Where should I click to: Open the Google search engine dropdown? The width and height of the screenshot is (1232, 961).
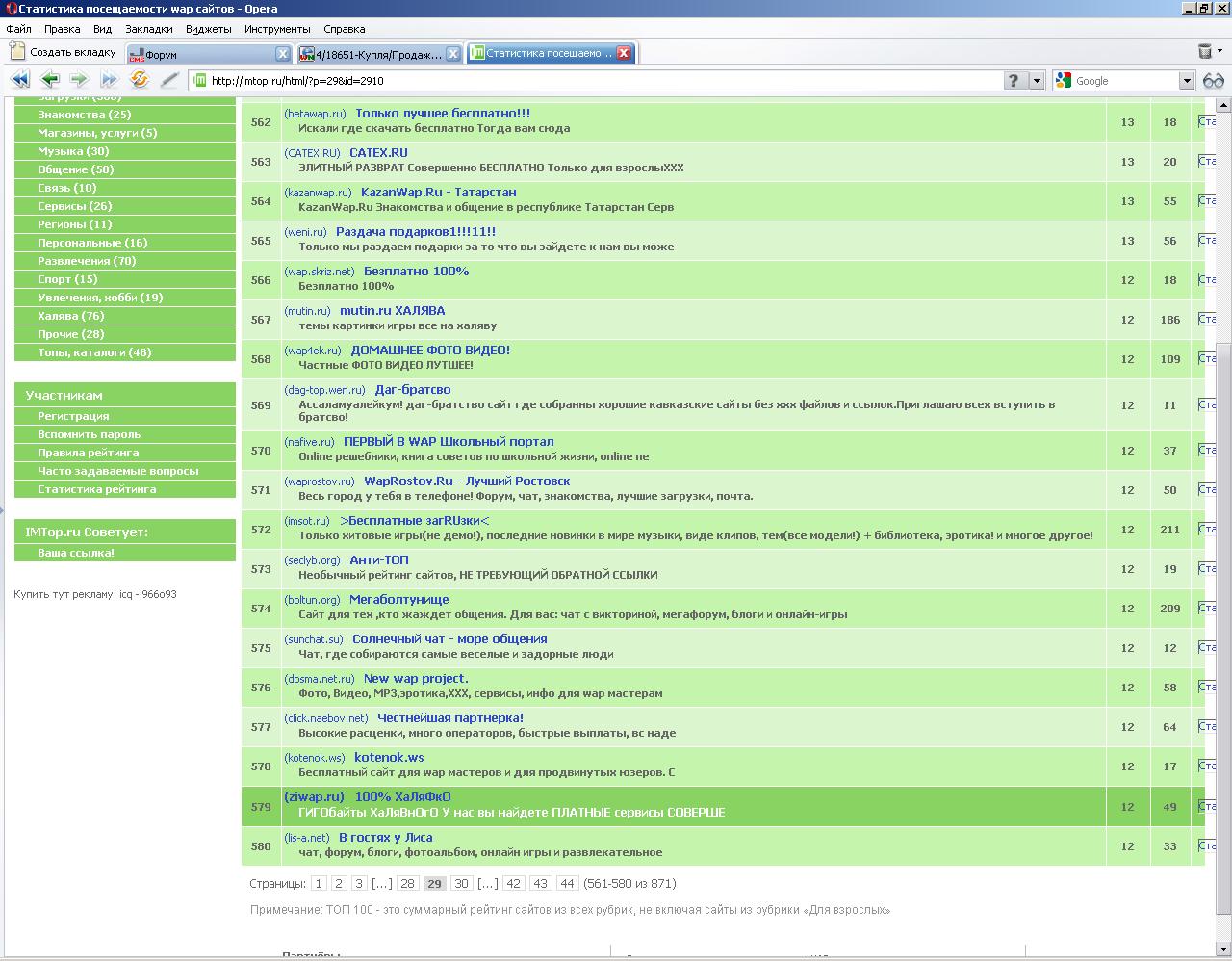(1186, 81)
